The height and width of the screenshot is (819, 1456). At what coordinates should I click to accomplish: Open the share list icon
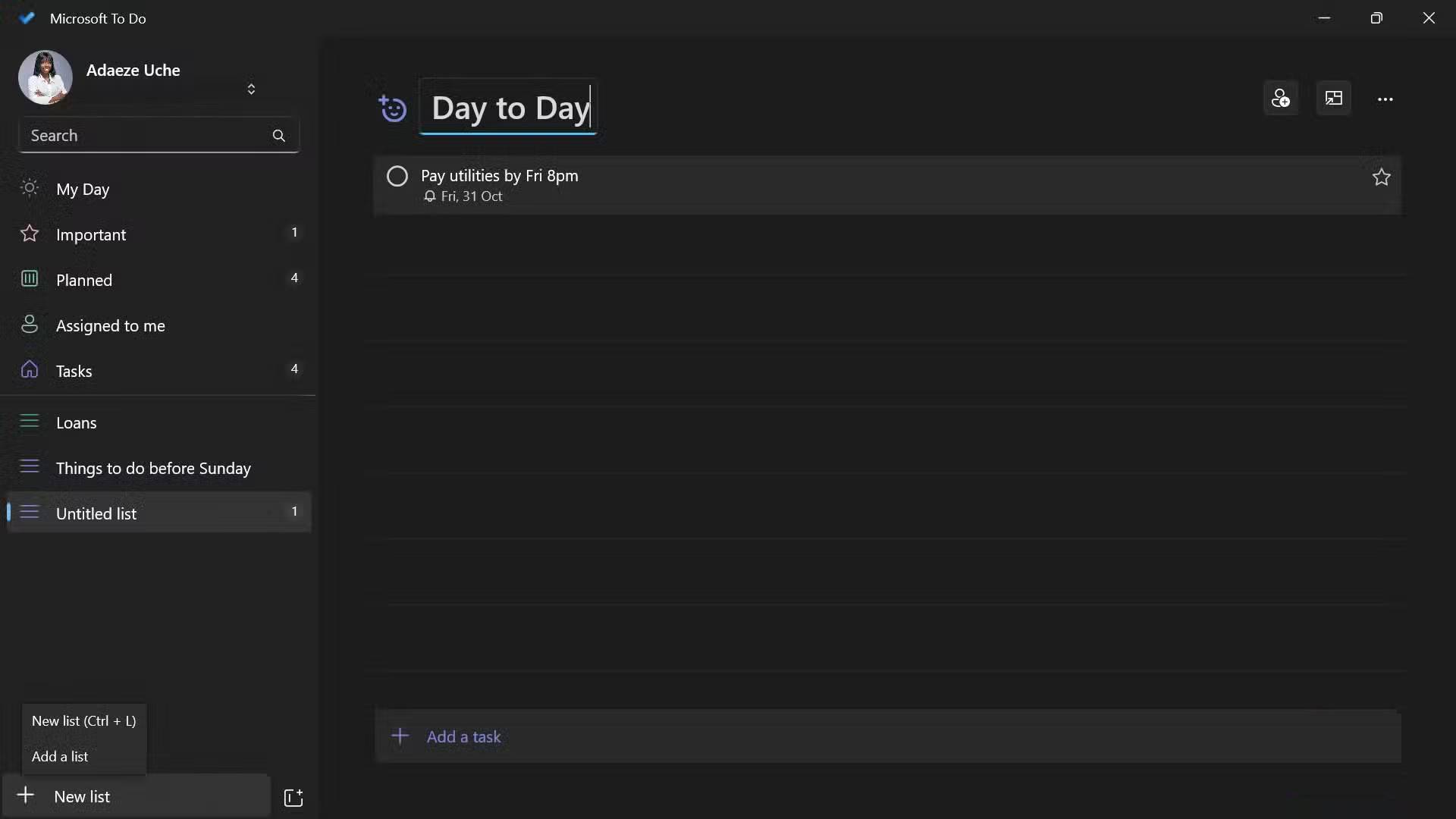(1281, 99)
